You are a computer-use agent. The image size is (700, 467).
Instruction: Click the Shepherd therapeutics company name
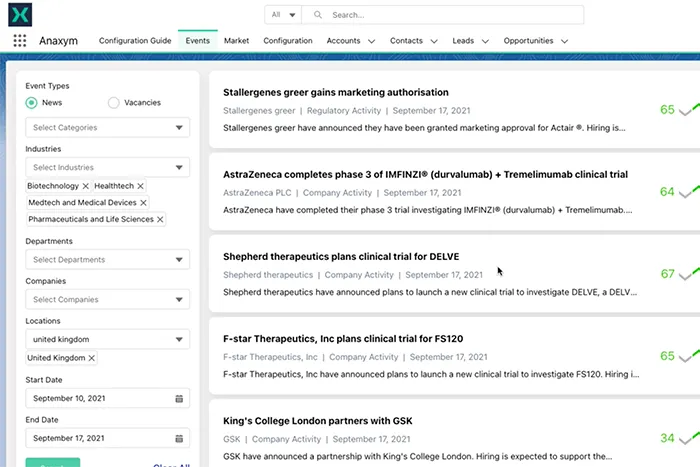click(268, 275)
